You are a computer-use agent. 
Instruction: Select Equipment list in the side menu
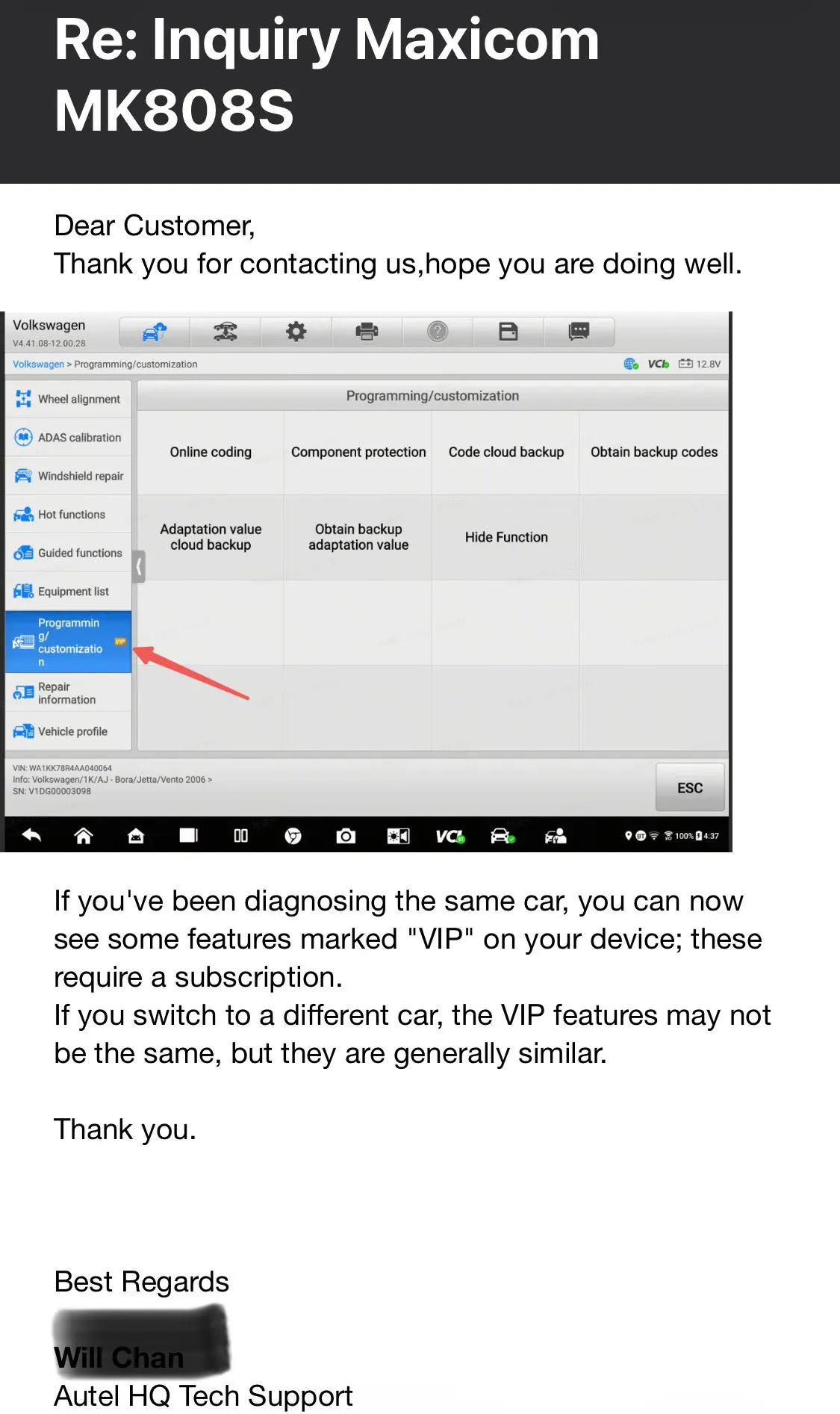tap(69, 592)
